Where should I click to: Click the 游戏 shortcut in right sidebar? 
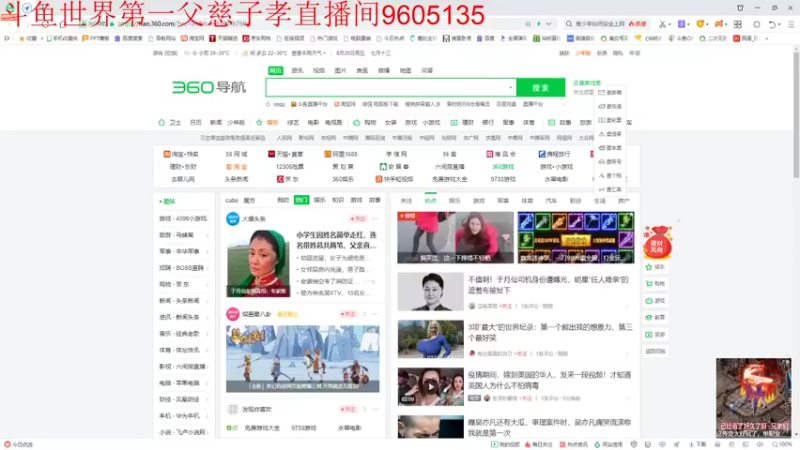click(x=655, y=301)
